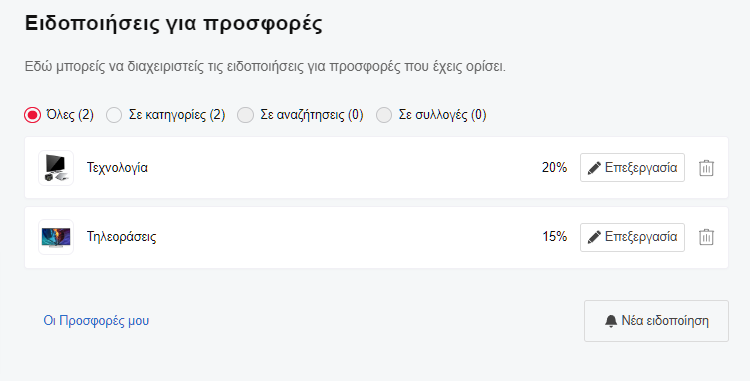Click the Τεχνολογία category name
Viewport: 750px width, 381px height.
117,168
